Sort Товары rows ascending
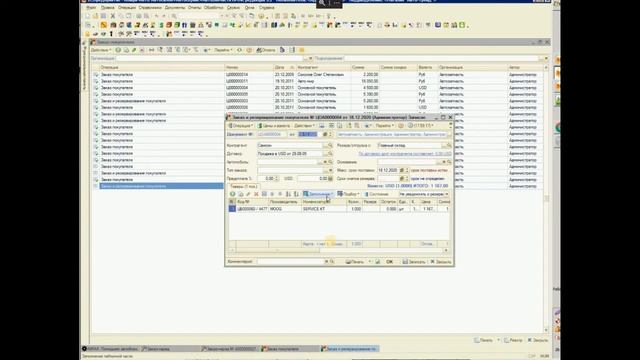 click(x=288, y=194)
